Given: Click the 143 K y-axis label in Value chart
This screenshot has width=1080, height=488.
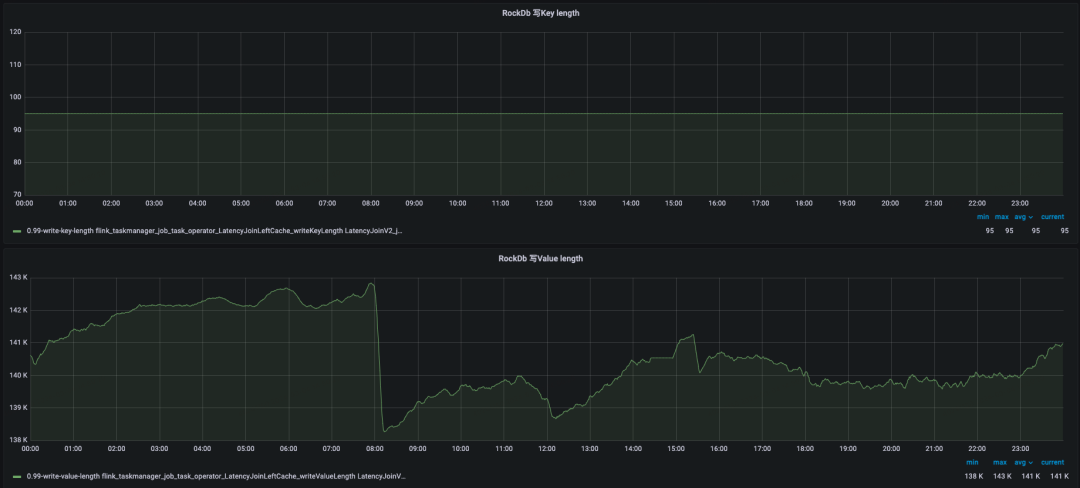Looking at the screenshot, I should (x=18, y=277).
